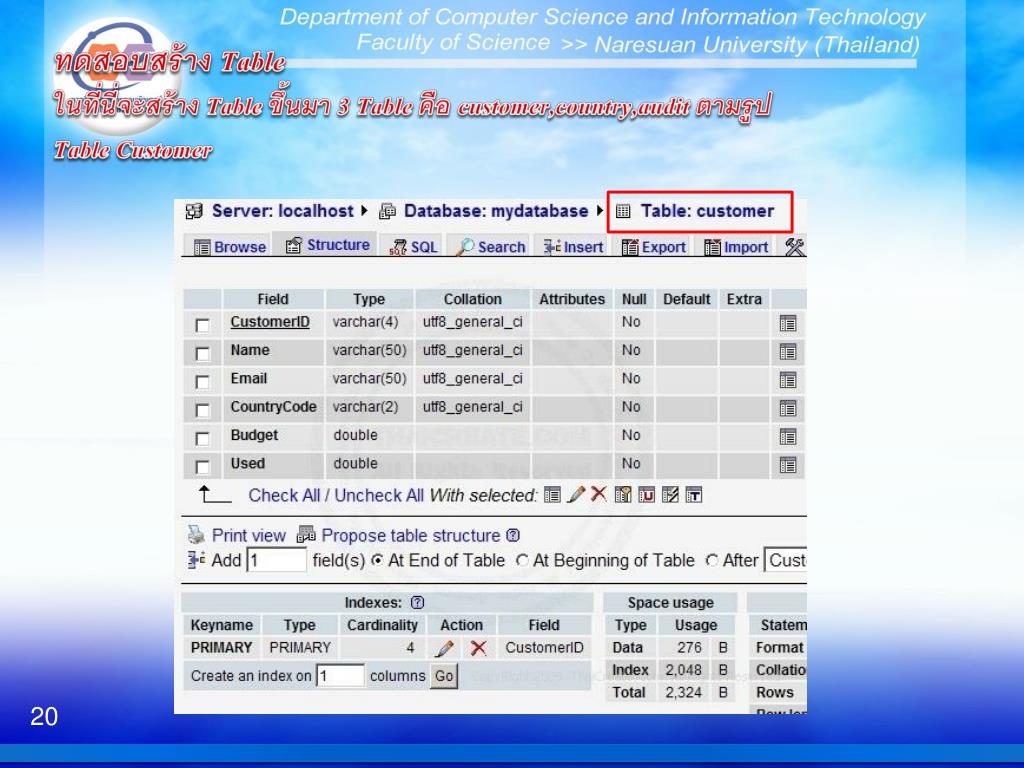Click the Propose table structure icon
Screen dimensions: 1024x768
click(306, 535)
